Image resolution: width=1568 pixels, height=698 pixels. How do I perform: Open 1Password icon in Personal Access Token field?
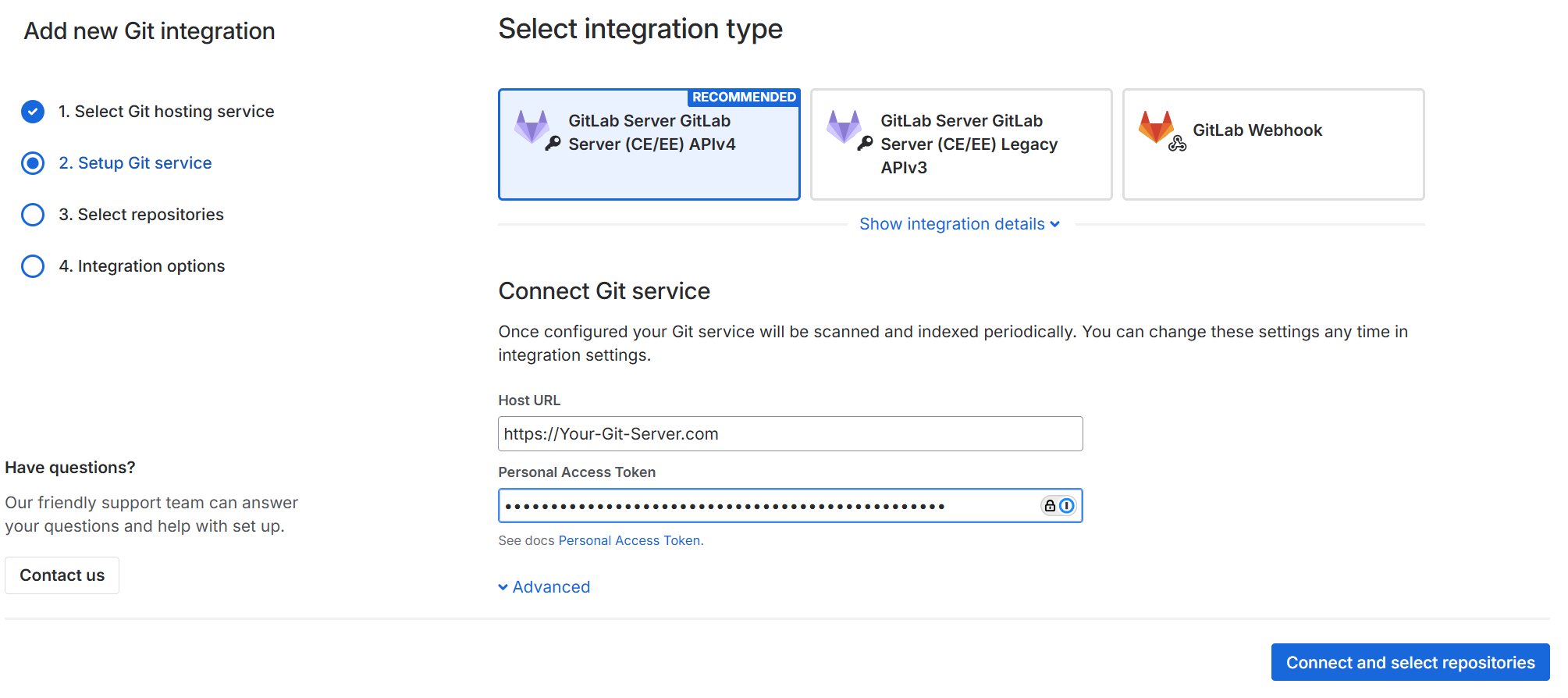click(1067, 506)
